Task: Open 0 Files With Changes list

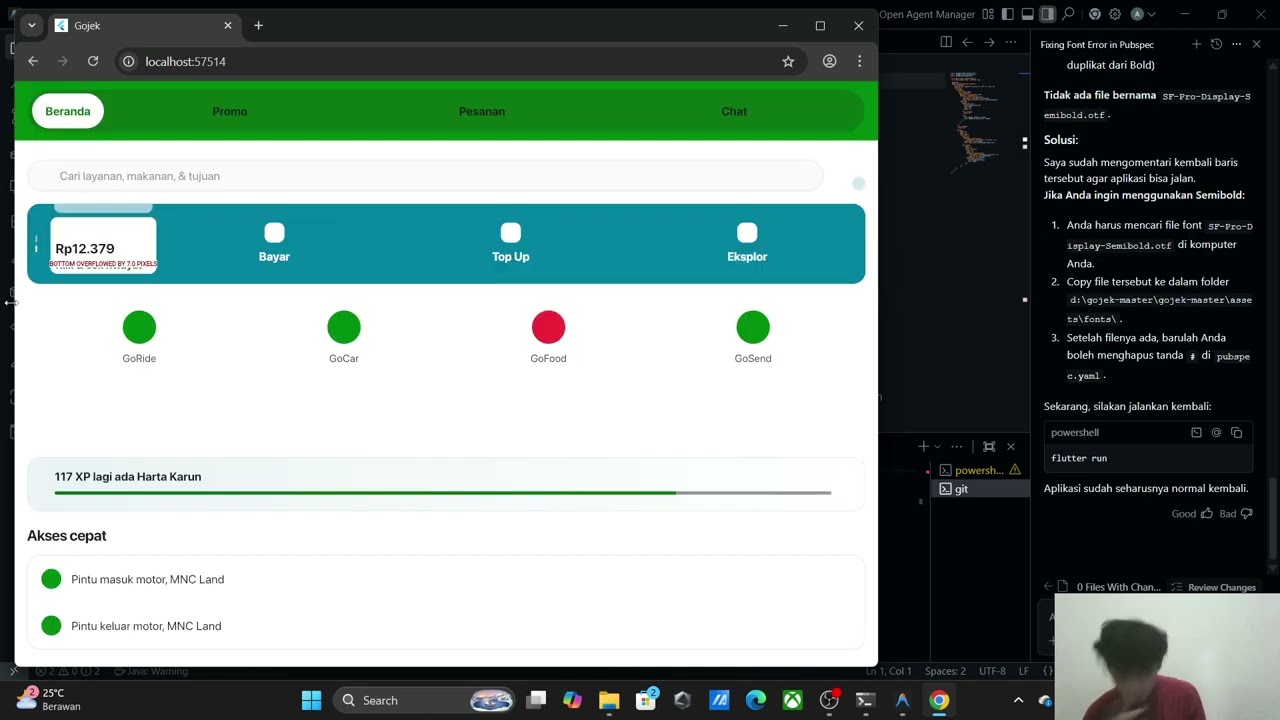Action: click(x=1110, y=587)
